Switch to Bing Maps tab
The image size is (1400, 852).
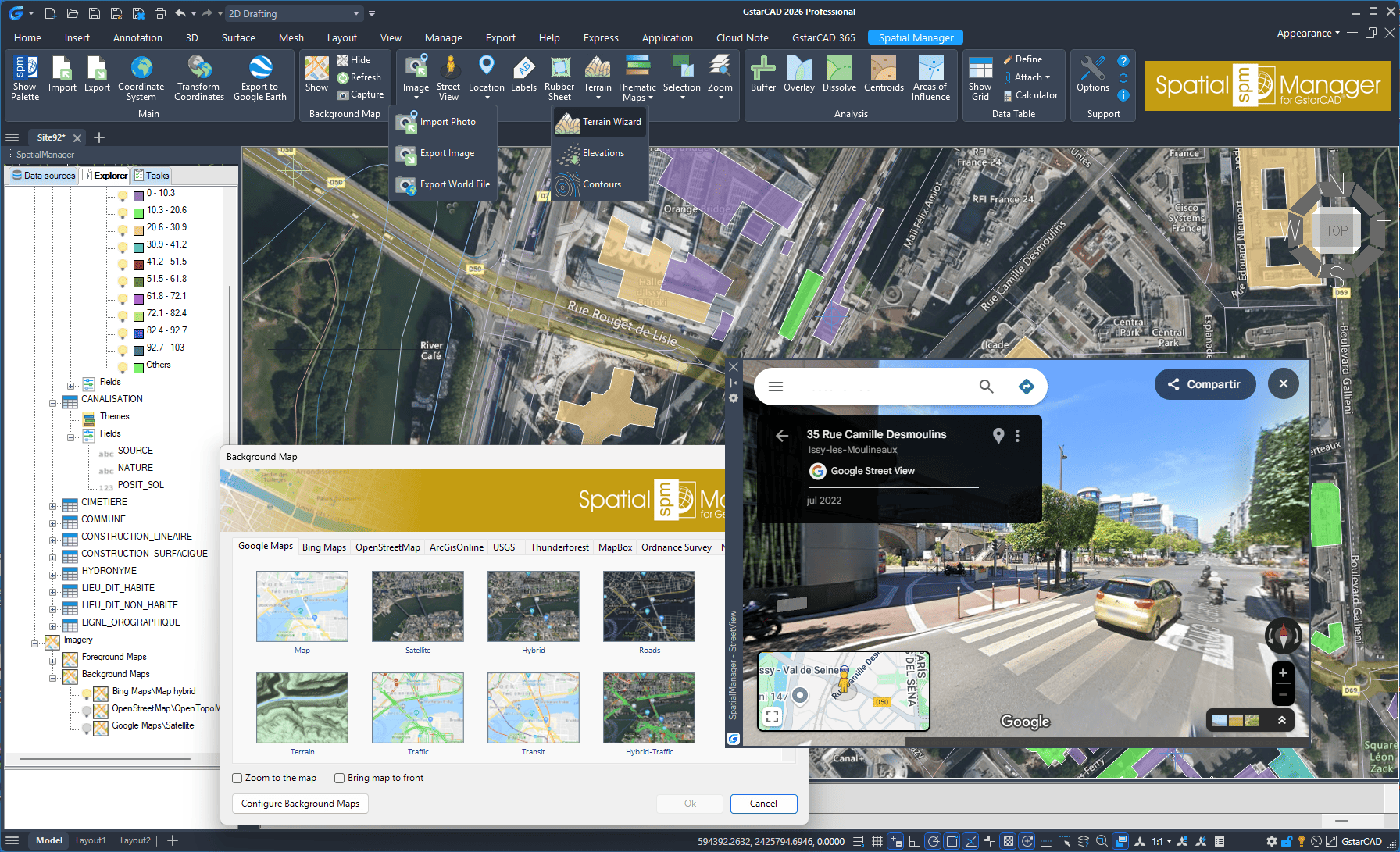pos(323,547)
